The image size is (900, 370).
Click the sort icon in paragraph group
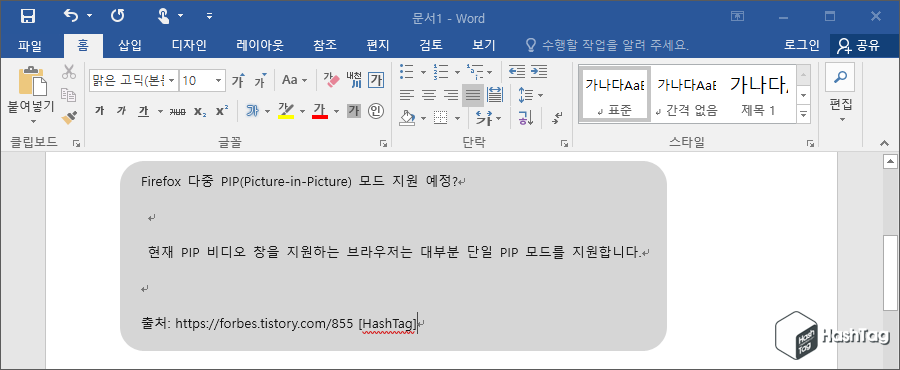(x=526, y=118)
